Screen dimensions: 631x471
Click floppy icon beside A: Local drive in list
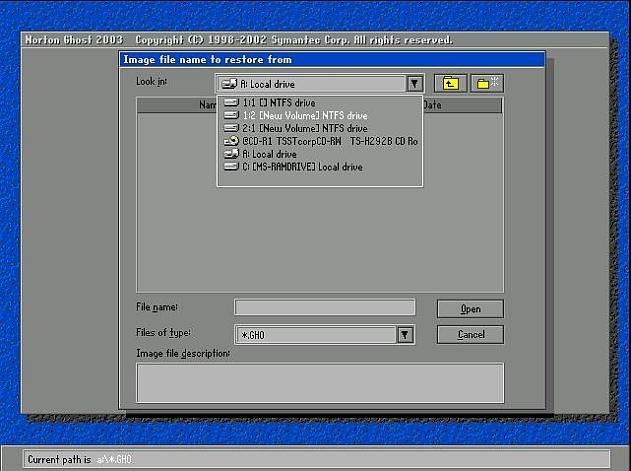231,154
